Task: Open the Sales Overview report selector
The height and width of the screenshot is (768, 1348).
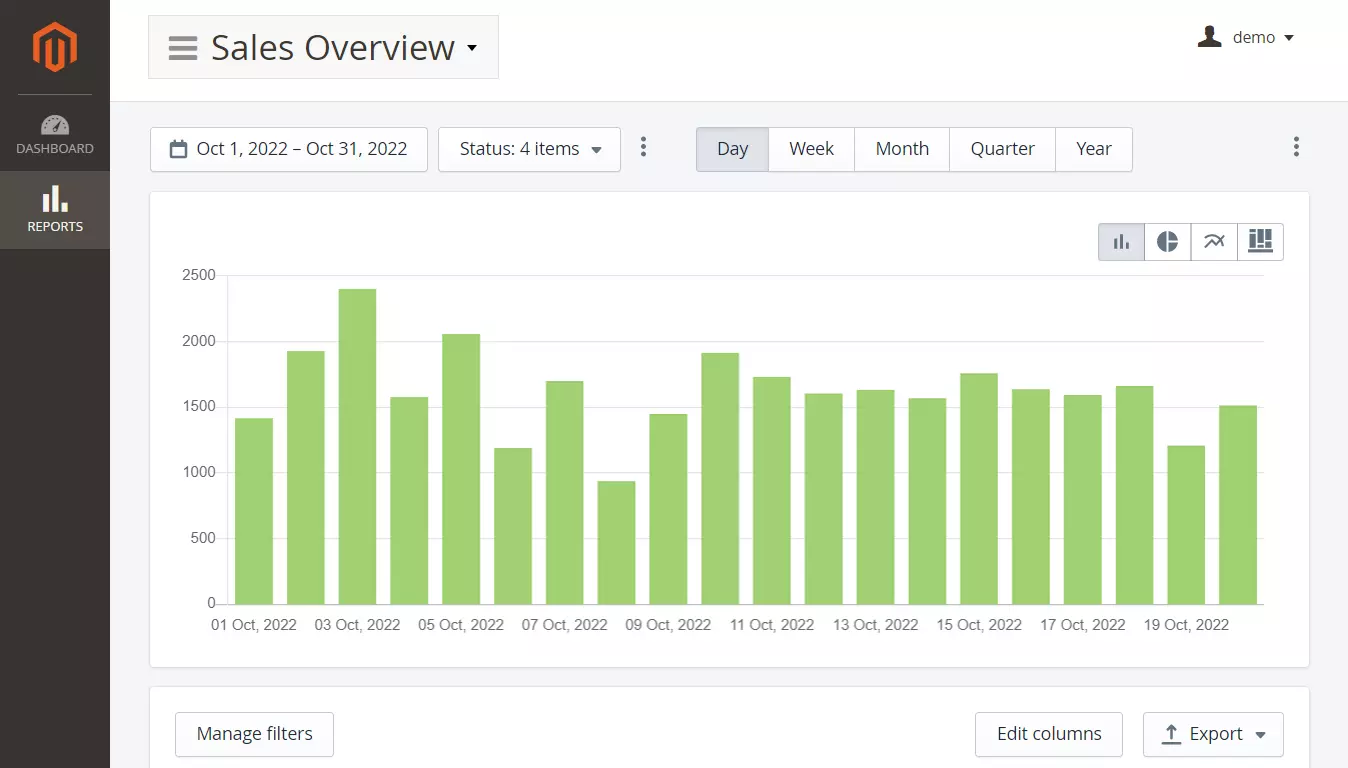Action: (x=323, y=47)
